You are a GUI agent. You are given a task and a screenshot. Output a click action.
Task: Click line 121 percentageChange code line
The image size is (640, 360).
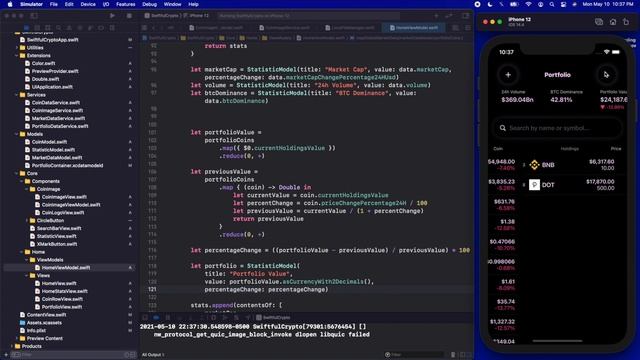click(x=266, y=289)
